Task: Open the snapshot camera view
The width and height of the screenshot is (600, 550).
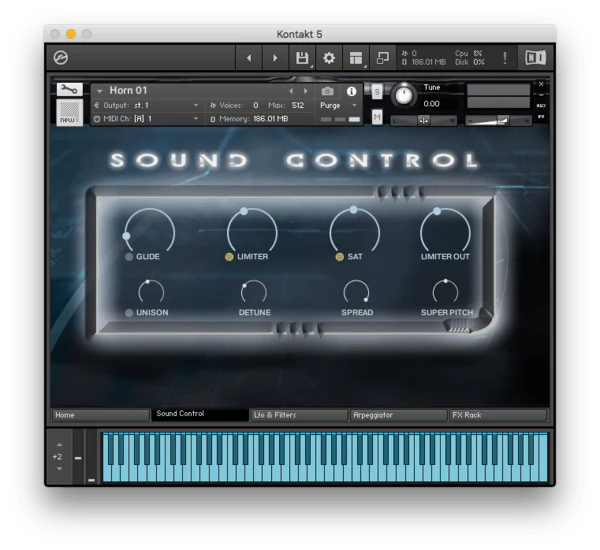Action: point(328,91)
